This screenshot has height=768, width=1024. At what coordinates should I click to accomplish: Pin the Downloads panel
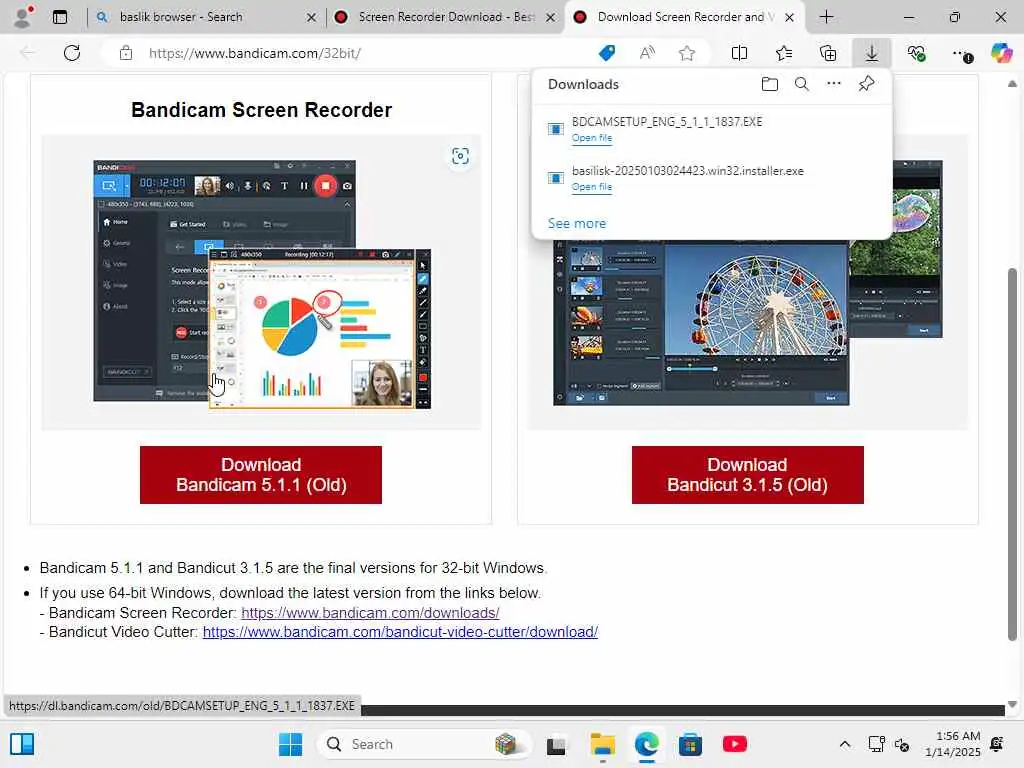pos(867,84)
